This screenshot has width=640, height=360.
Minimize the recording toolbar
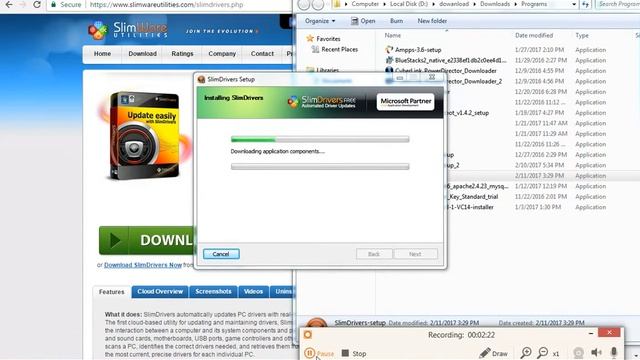[x=591, y=333]
